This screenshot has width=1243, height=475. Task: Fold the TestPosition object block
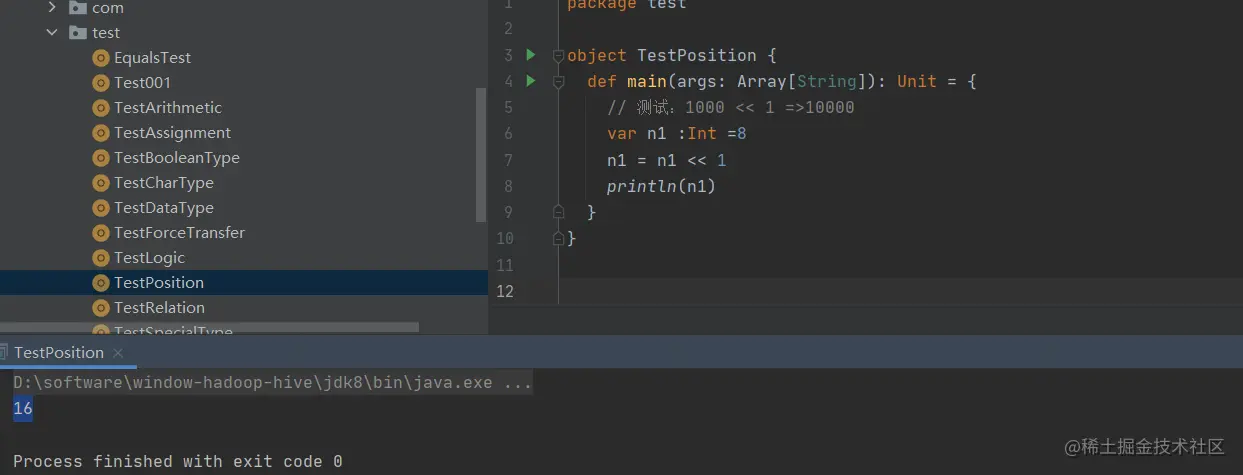(x=559, y=56)
